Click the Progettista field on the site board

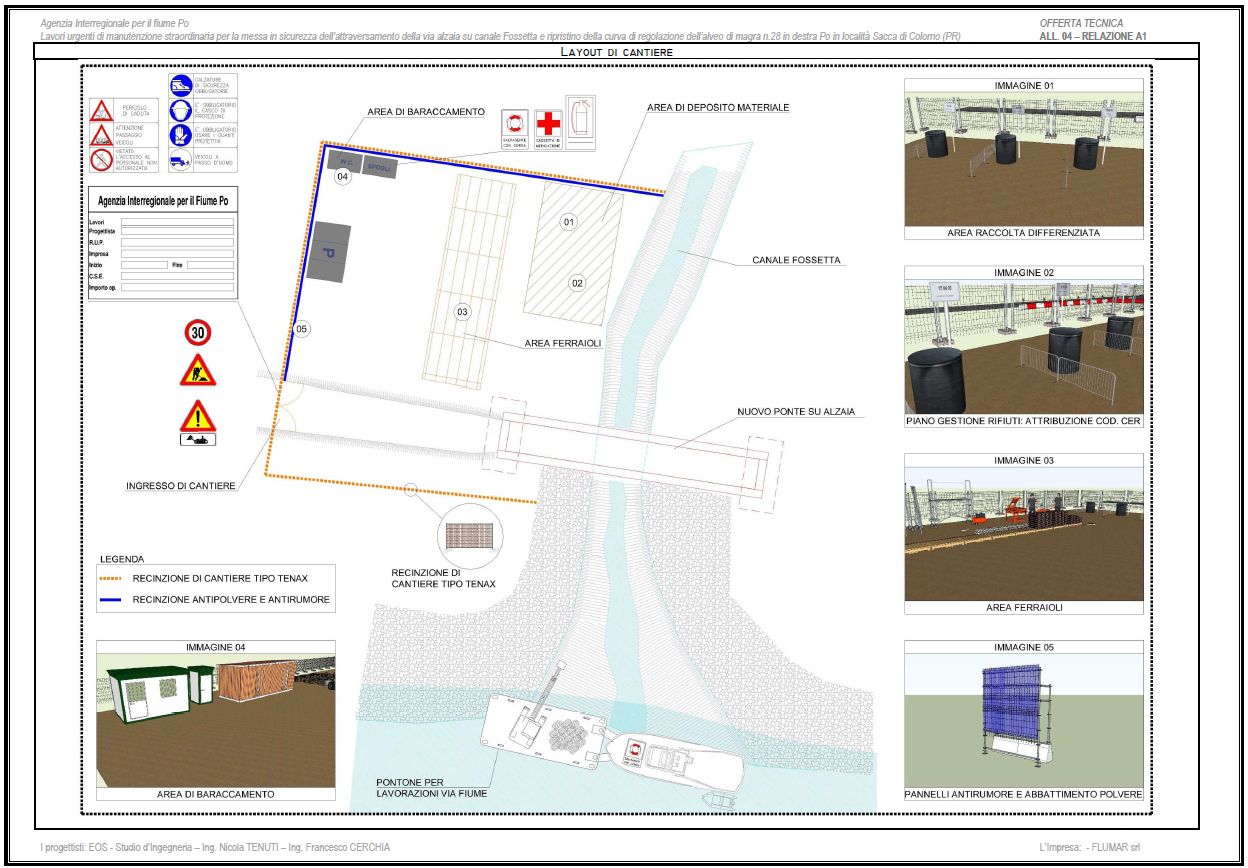[177, 232]
